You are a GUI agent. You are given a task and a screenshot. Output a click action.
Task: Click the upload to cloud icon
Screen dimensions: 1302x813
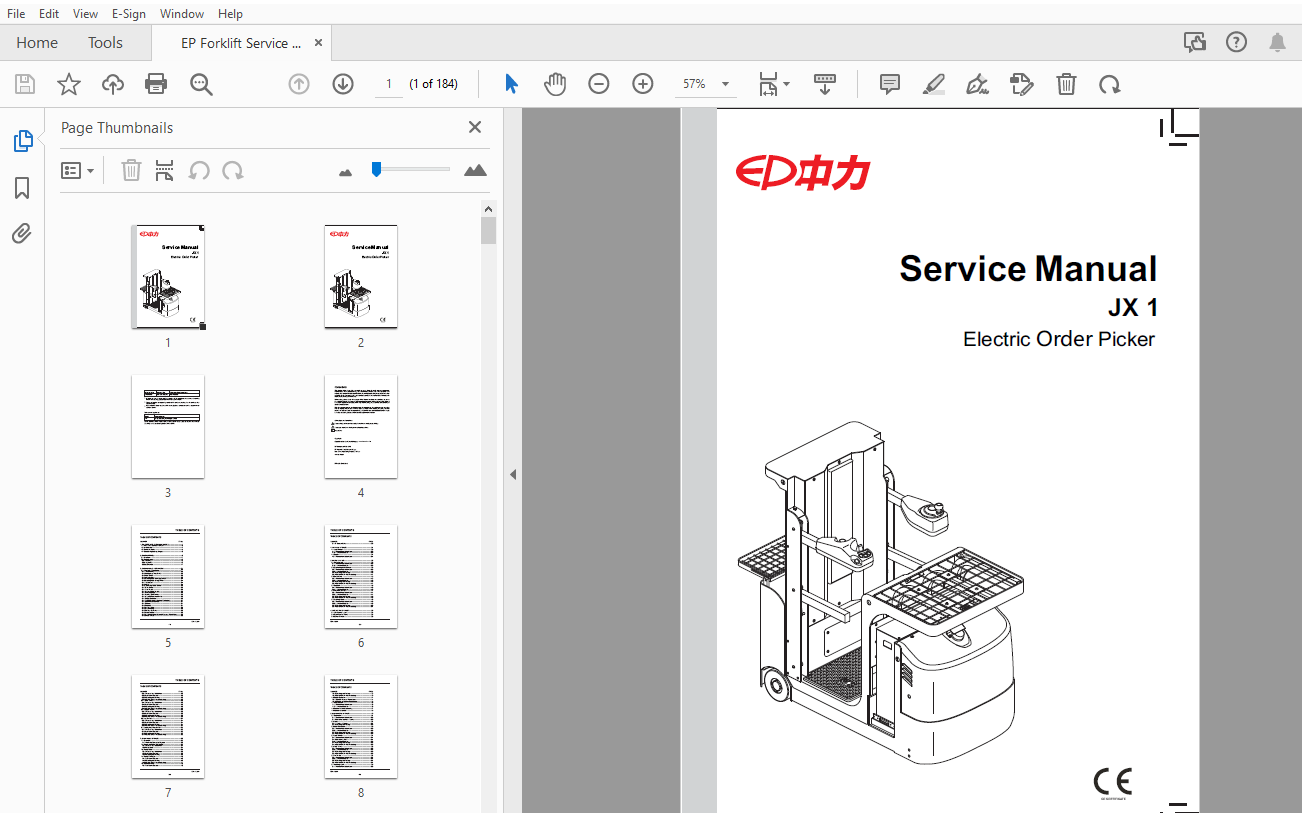pos(113,84)
